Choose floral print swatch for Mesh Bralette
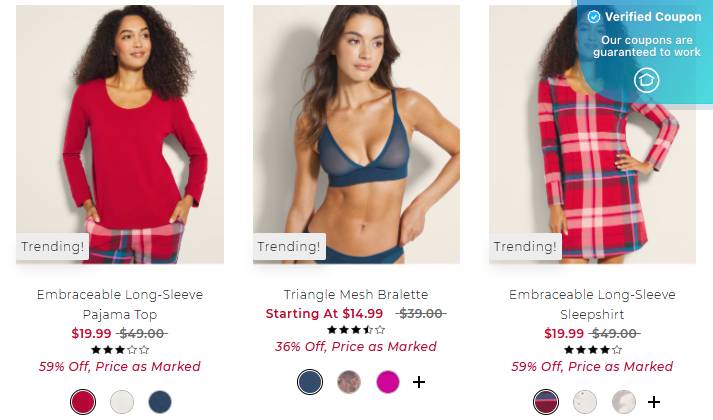Screen dimensions: 713x420 point(349,382)
